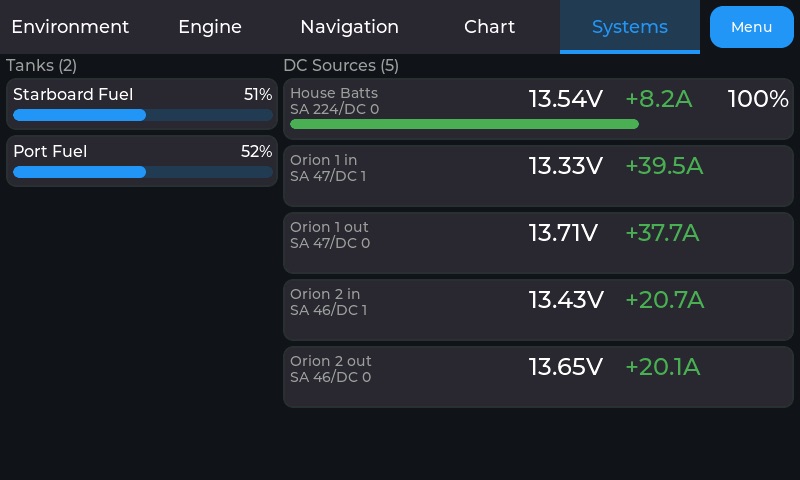Select the Orion 1 out source
Image resolution: width=800 pixels, height=480 pixels.
pos(538,243)
